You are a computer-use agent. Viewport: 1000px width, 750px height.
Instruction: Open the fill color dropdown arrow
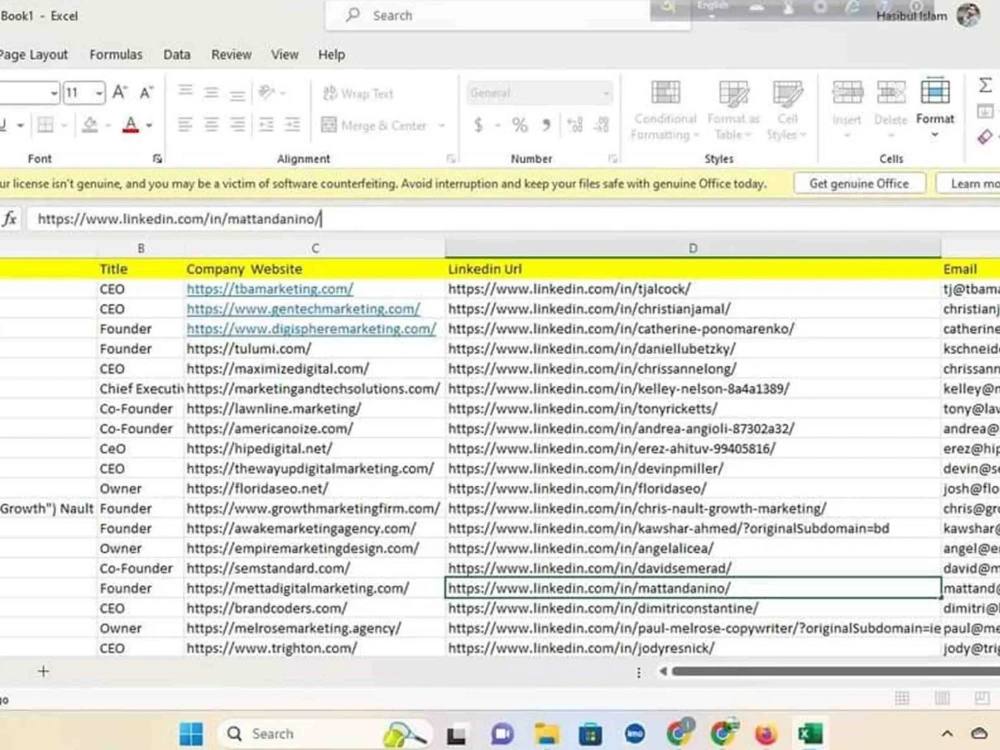(108, 125)
